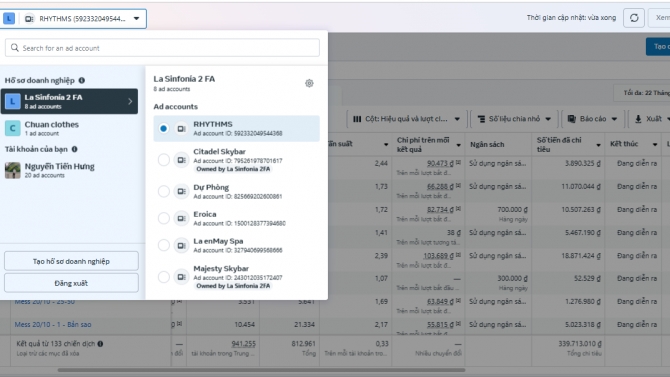Image resolution: width=670 pixels, height=377 pixels.
Task: Click Đăng xuất logout button
Action: 71,283
